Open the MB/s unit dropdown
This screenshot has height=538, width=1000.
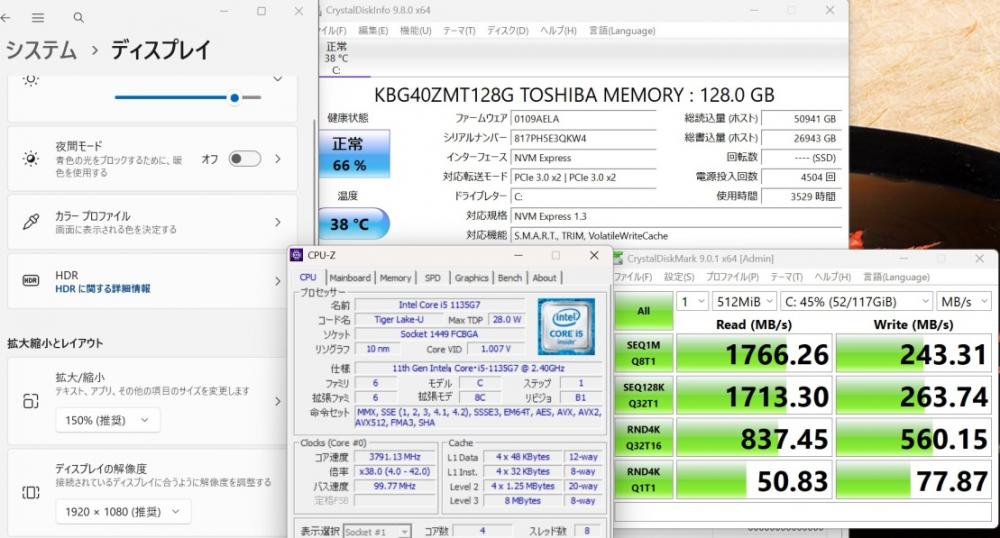pyautogui.click(x=963, y=302)
